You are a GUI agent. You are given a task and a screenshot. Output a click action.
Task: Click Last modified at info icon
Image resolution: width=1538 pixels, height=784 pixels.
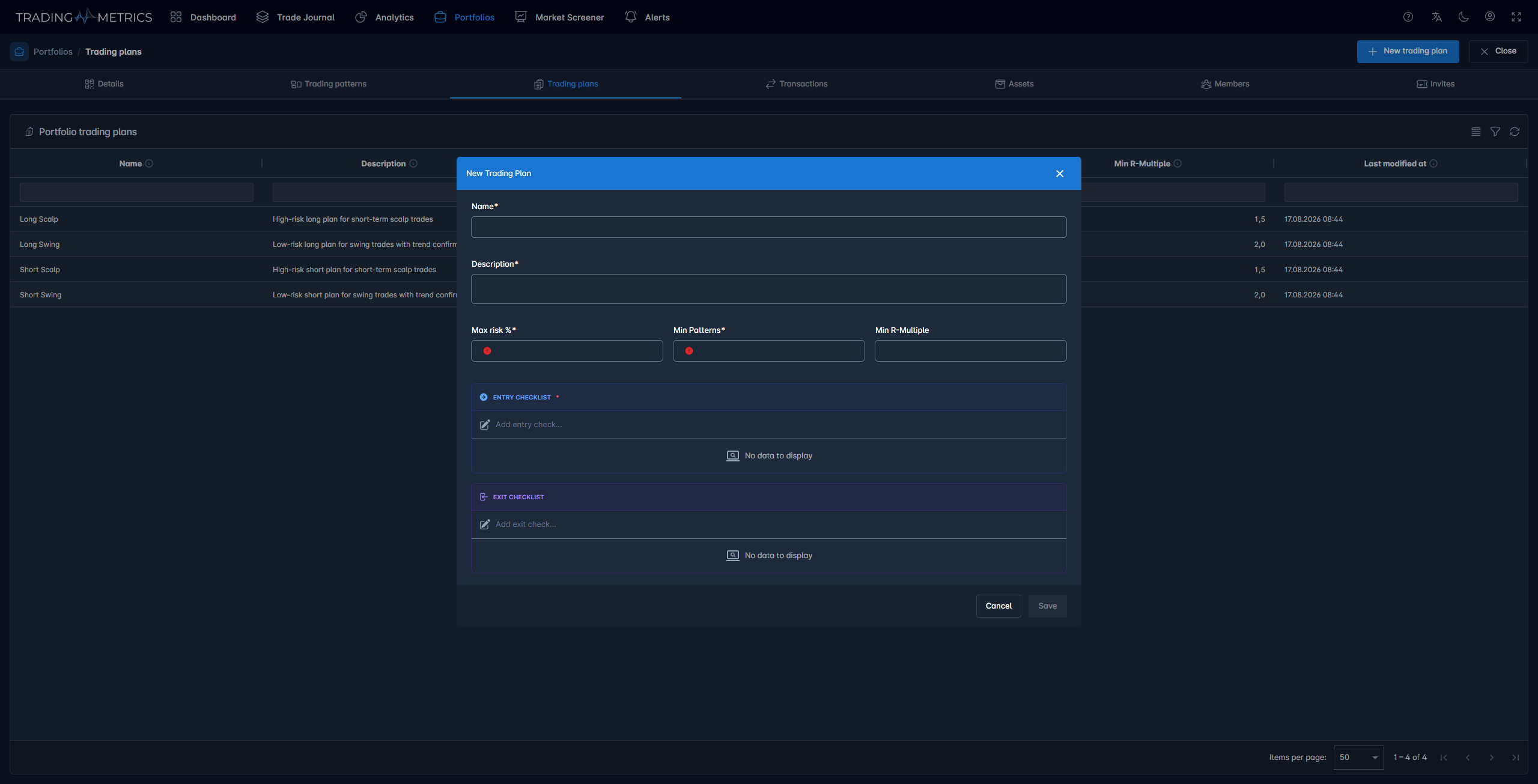pos(1433,163)
